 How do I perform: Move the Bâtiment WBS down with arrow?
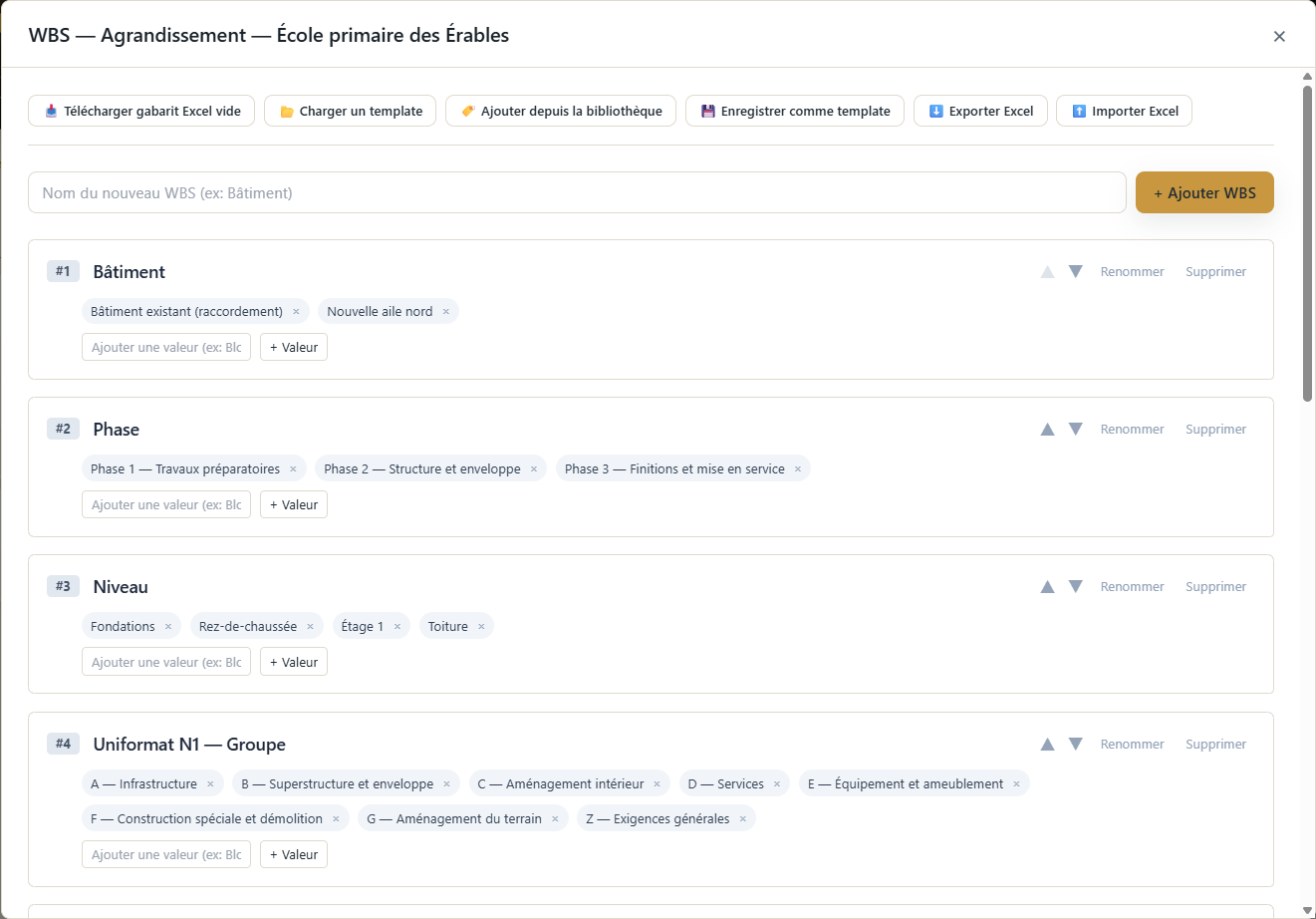[1075, 271]
